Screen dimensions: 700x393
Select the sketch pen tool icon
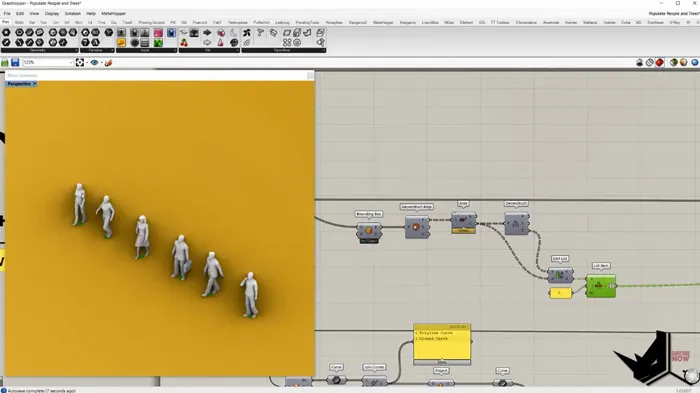click(x=108, y=63)
